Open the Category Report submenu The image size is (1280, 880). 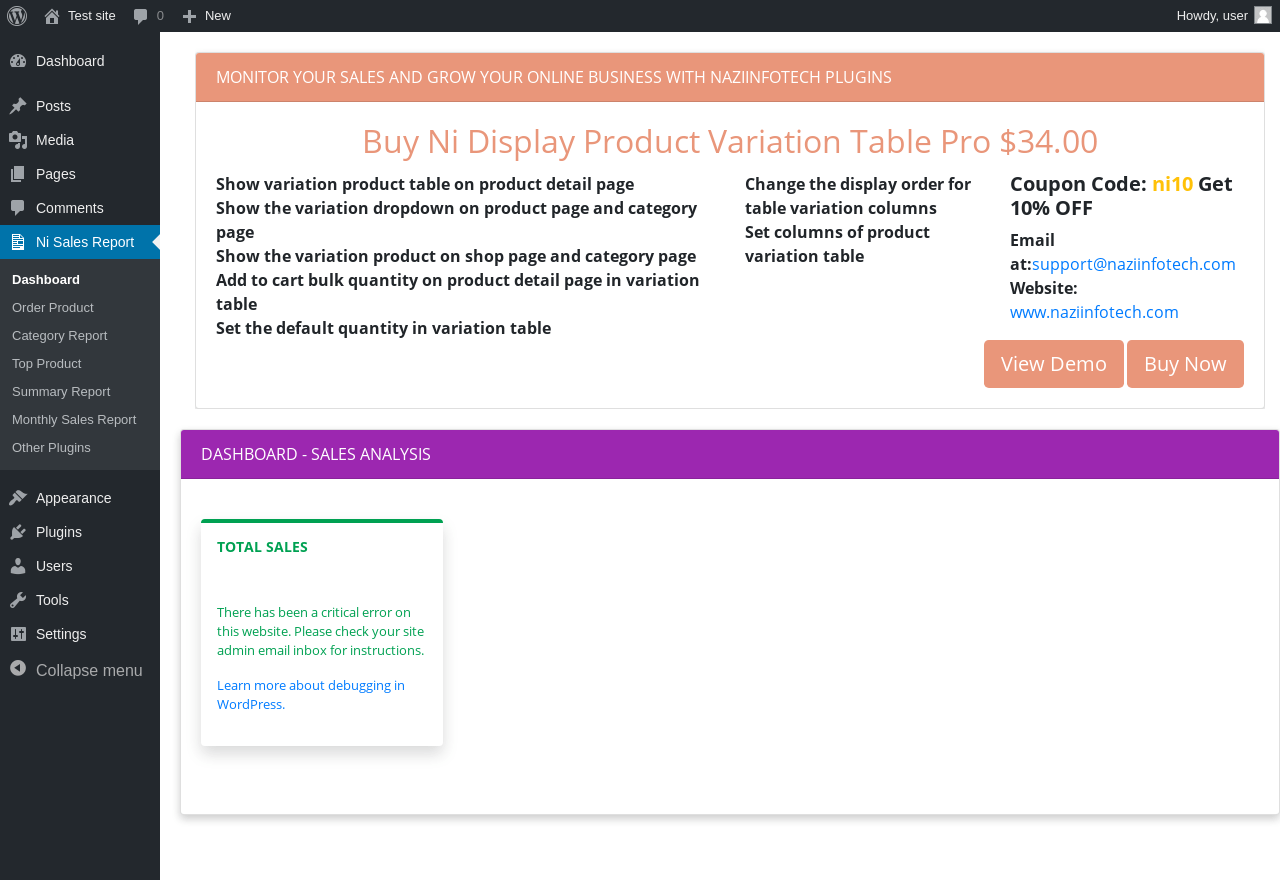tap(80, 335)
